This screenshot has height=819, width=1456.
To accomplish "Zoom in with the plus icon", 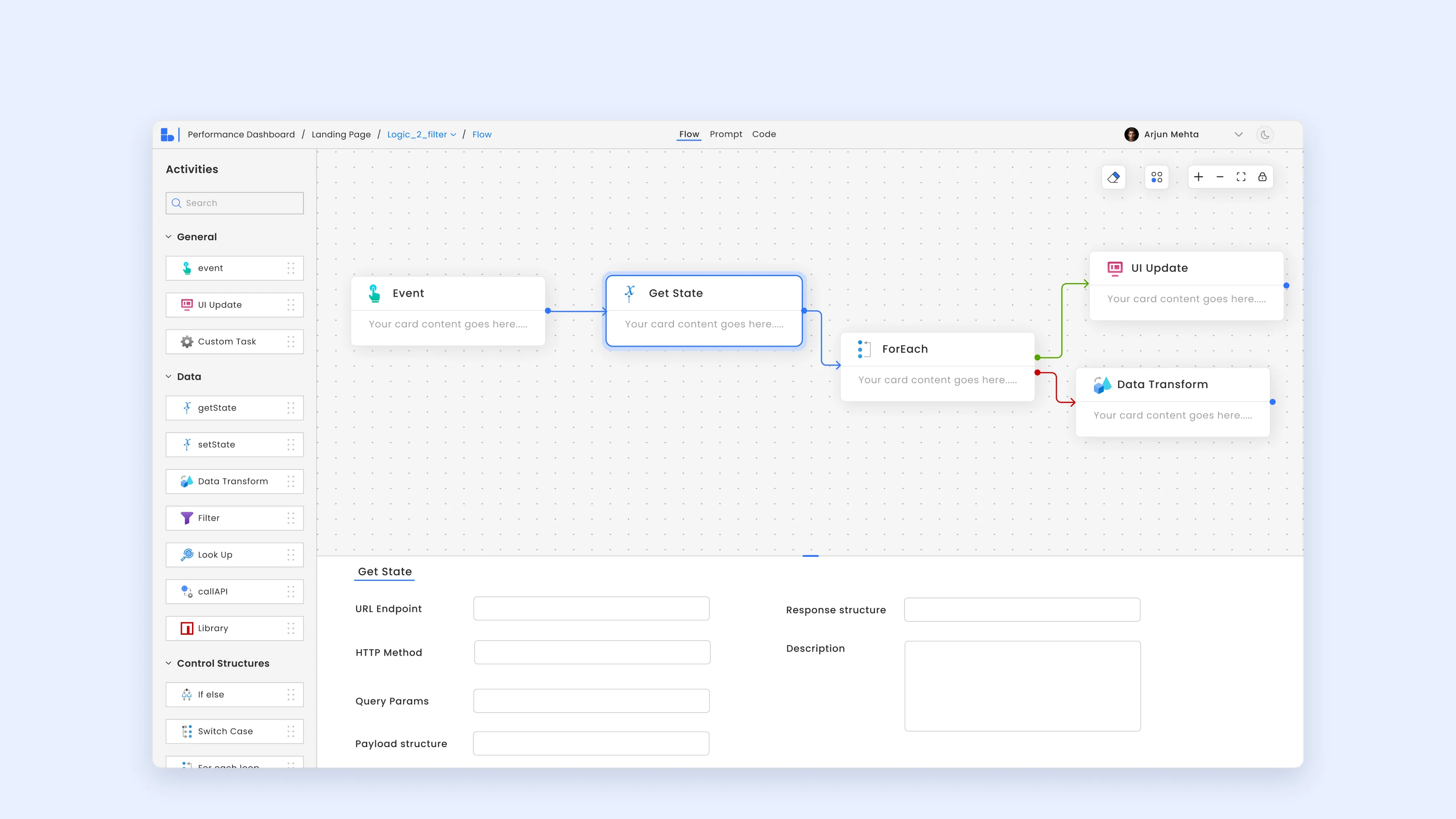I will coord(1198,177).
